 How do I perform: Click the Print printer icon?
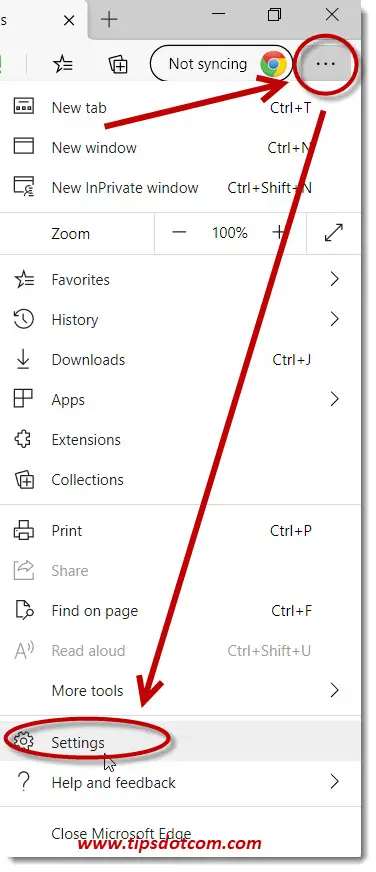[24, 531]
